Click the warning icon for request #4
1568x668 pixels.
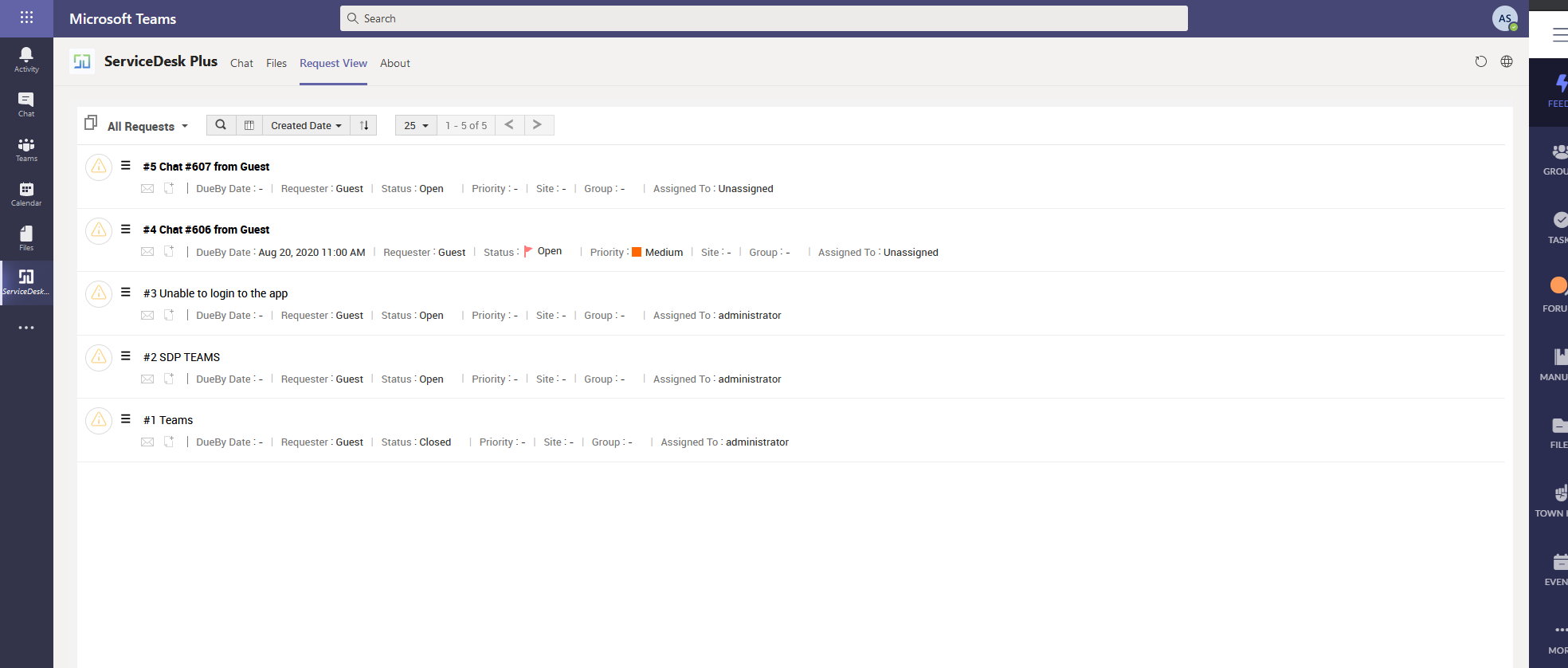pyautogui.click(x=99, y=230)
